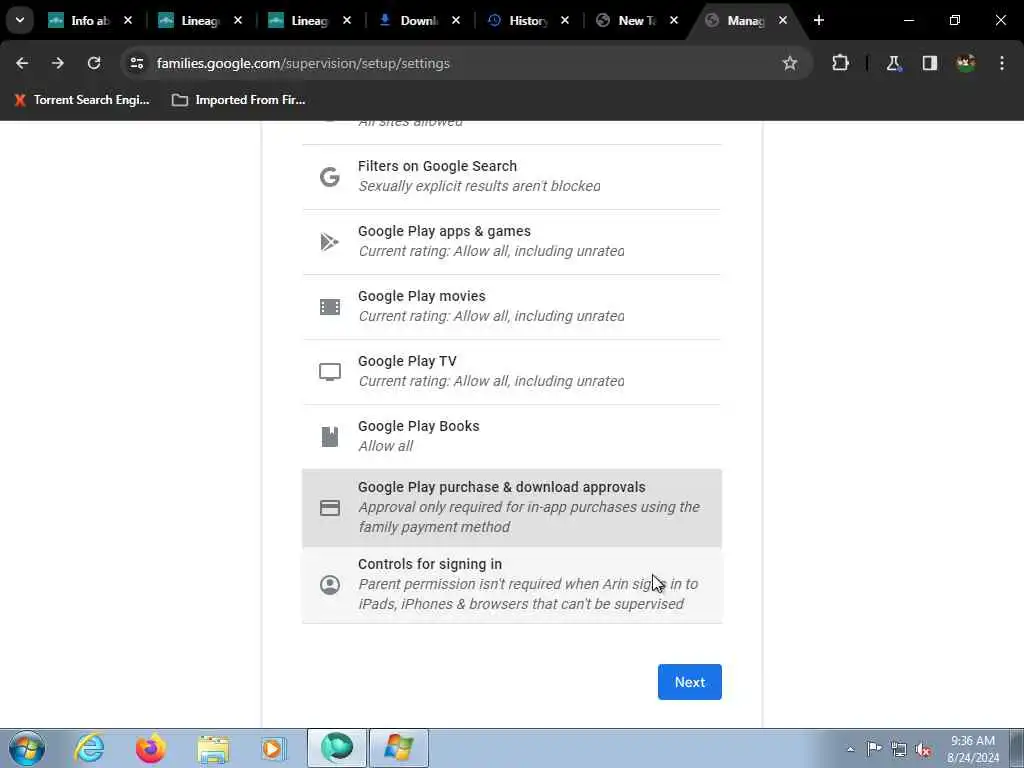Close the History tab
The height and width of the screenshot is (768, 1024).
click(x=565, y=20)
